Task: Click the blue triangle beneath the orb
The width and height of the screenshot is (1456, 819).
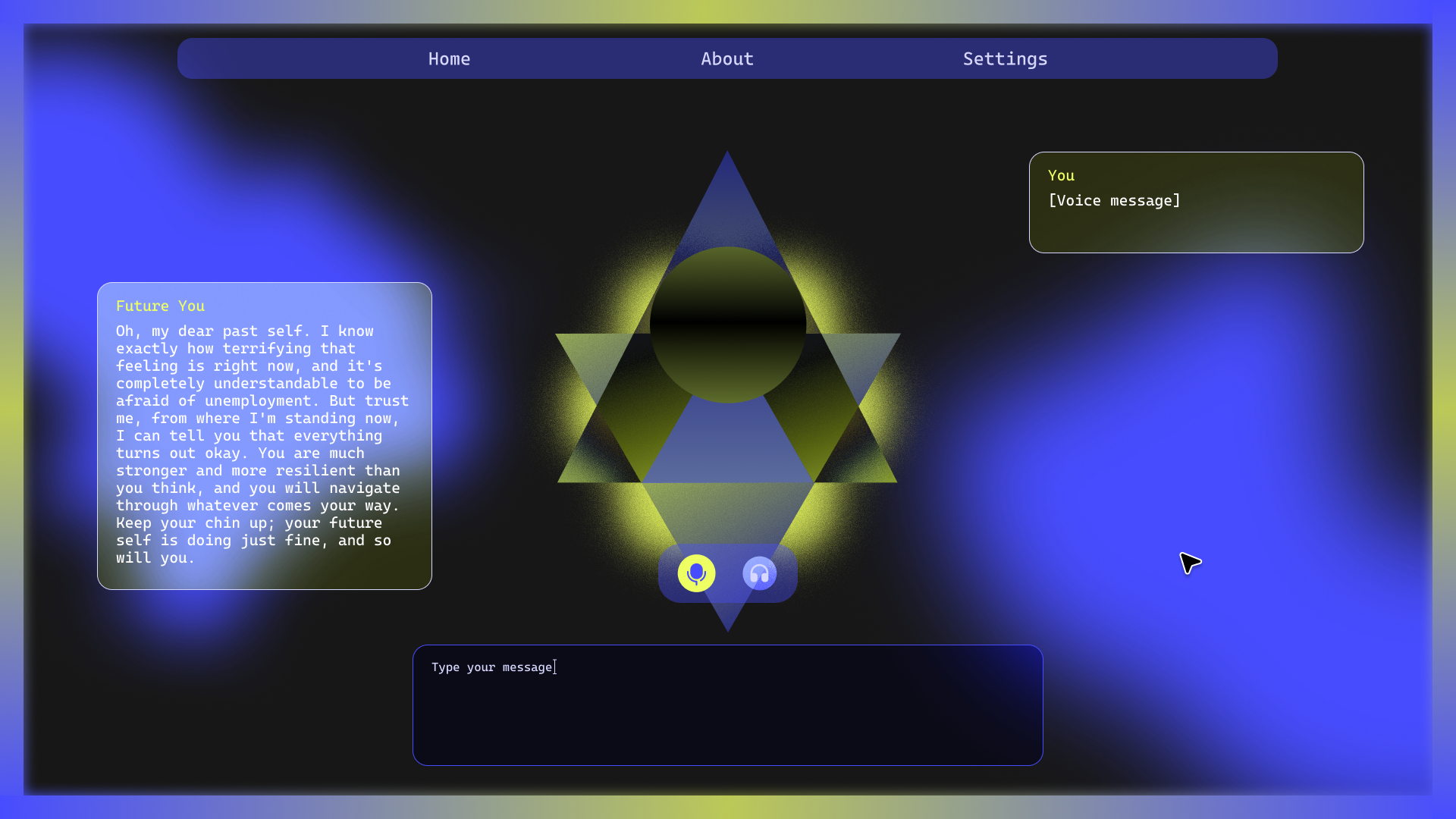Action: coord(727,447)
